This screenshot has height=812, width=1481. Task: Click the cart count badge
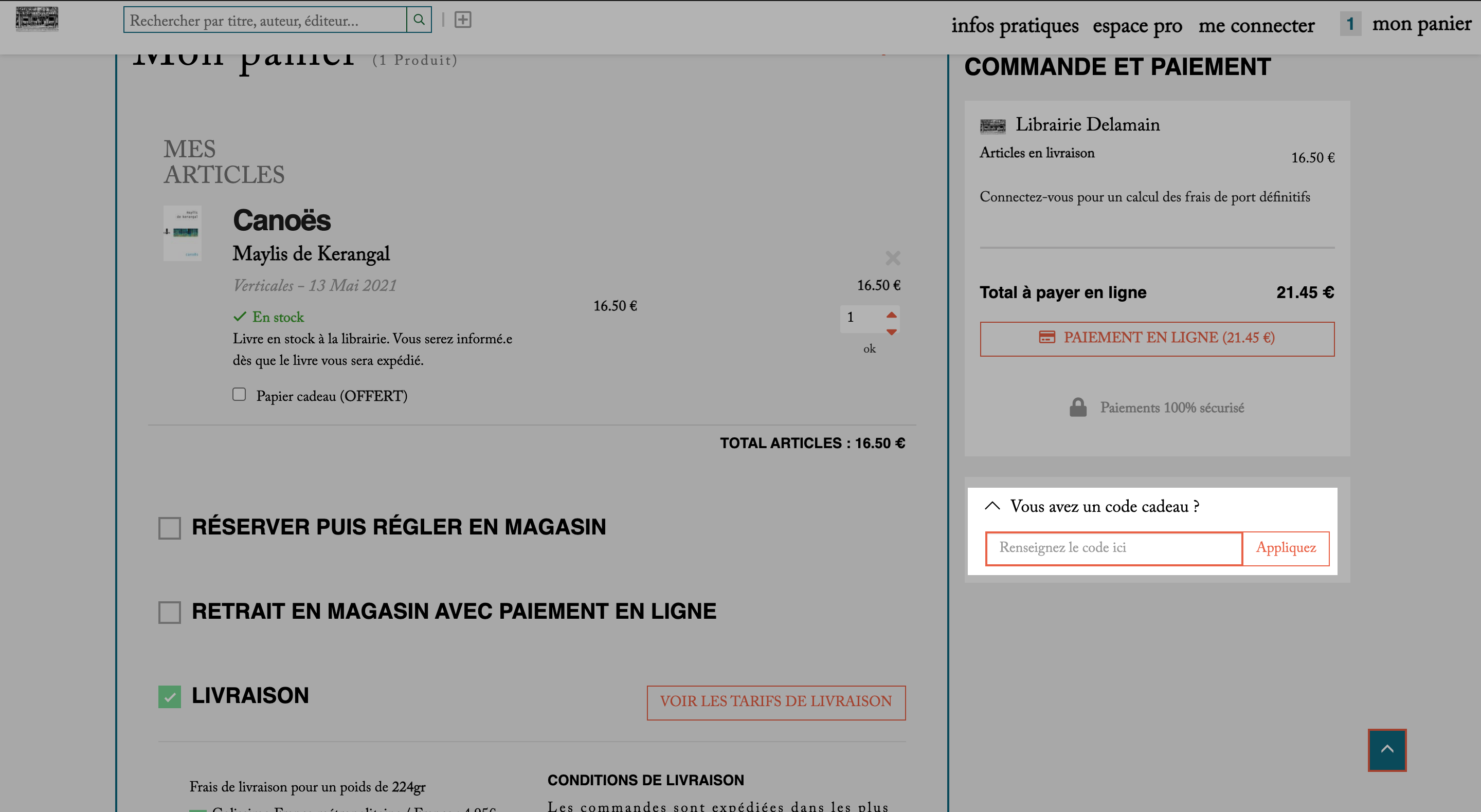tap(1350, 24)
